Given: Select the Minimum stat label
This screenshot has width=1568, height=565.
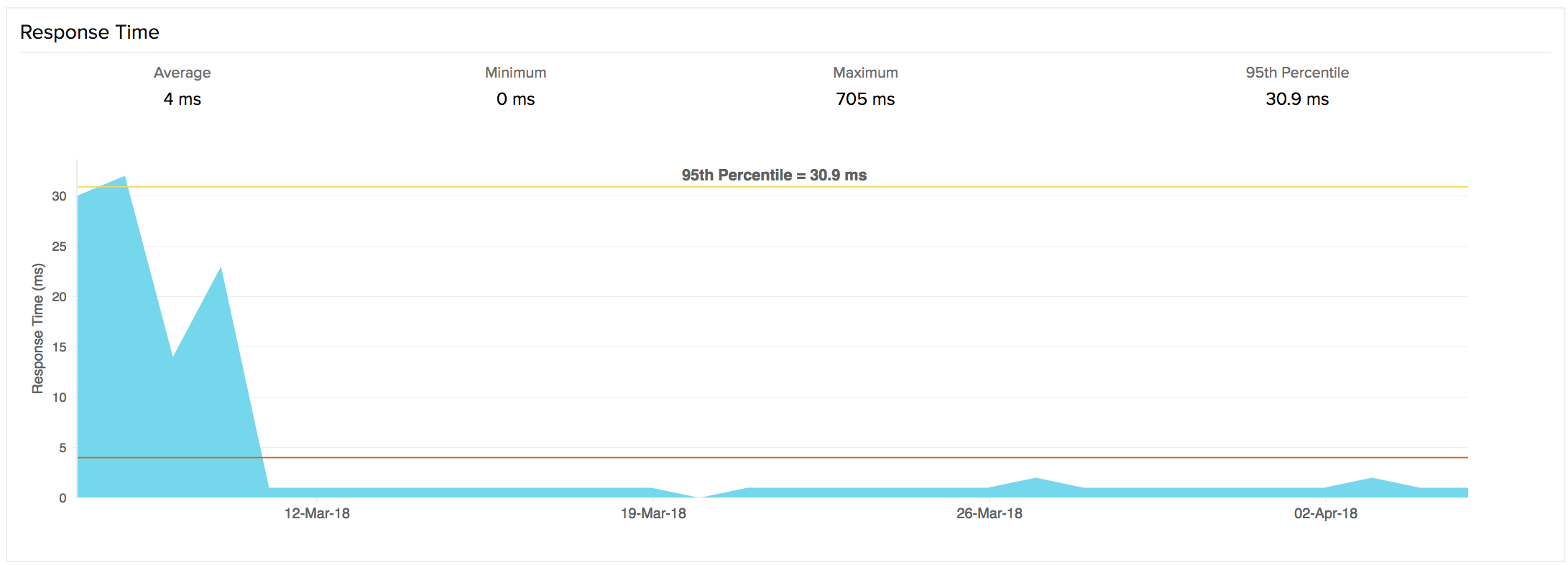Looking at the screenshot, I should click(515, 73).
